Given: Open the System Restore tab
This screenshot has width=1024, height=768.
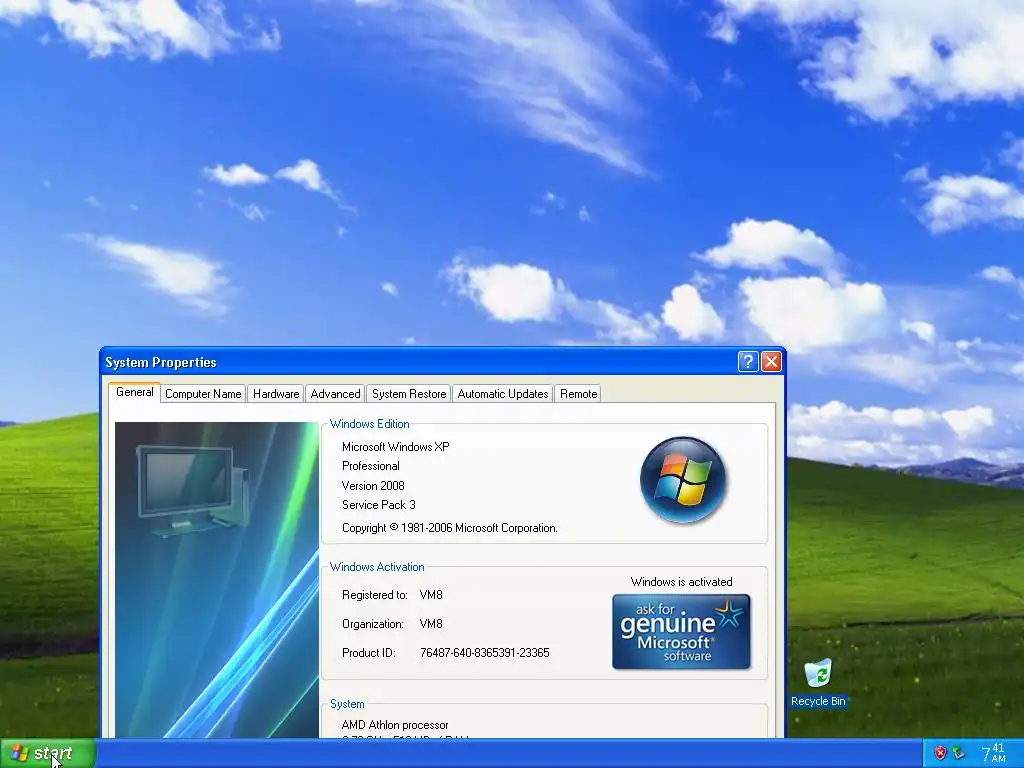Looking at the screenshot, I should pyautogui.click(x=409, y=394).
